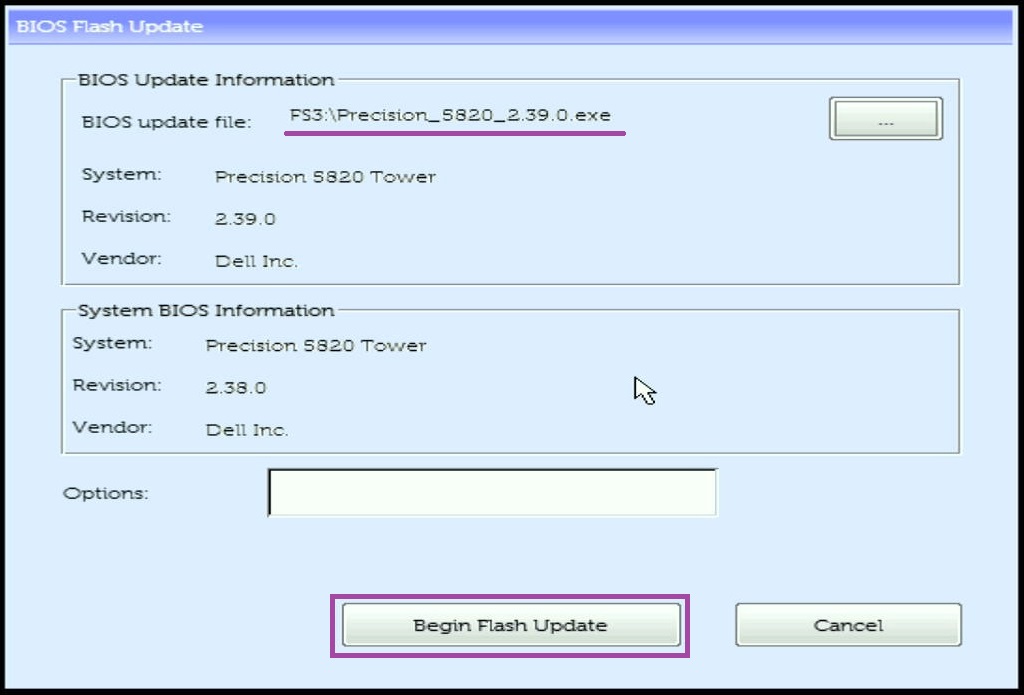Cancel the BIOS flash update
The width and height of the screenshot is (1024, 695).
click(848, 625)
